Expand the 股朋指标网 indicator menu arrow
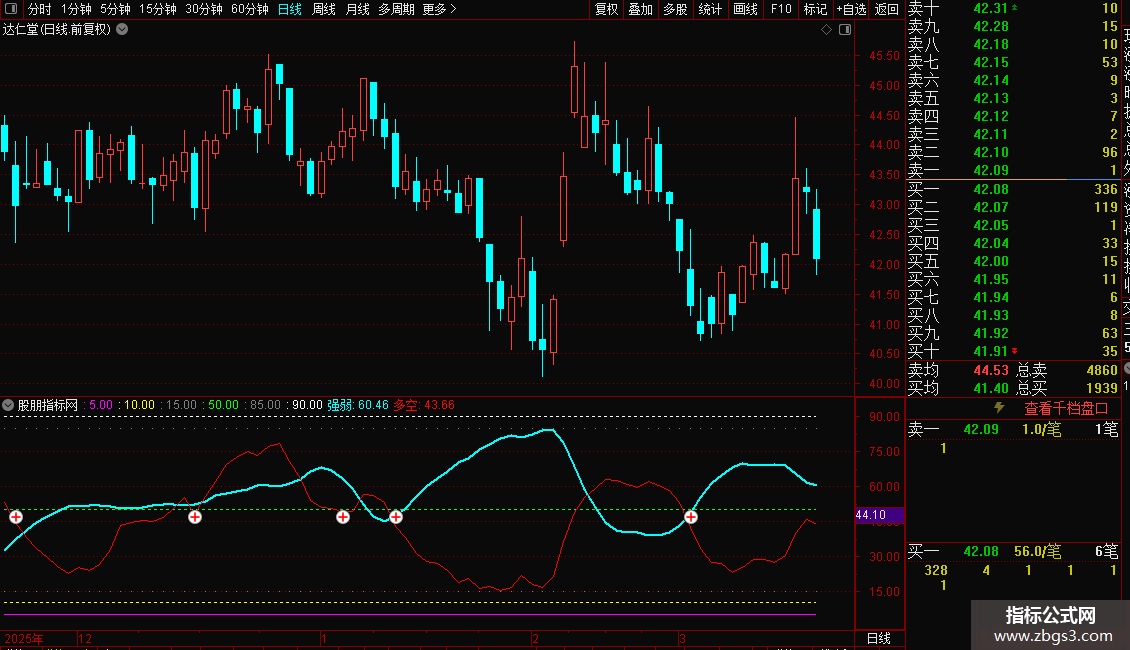The height and width of the screenshot is (650, 1130). [x=9, y=405]
